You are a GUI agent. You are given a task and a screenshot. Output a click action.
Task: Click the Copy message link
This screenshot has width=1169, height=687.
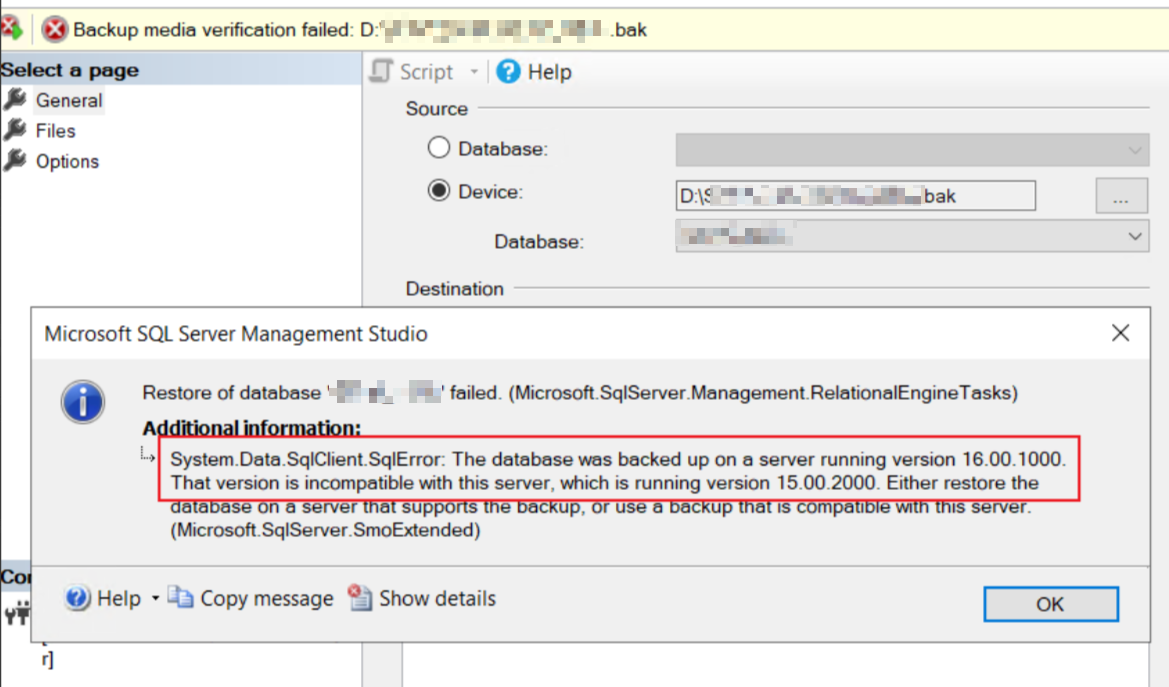(x=267, y=598)
